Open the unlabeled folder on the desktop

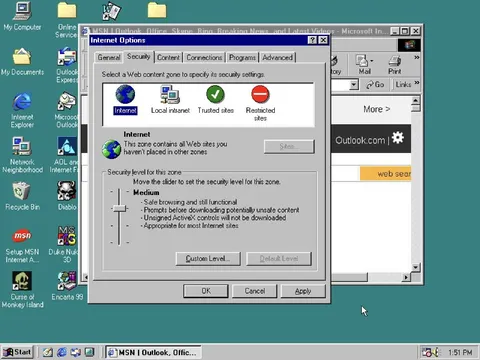(157, 10)
